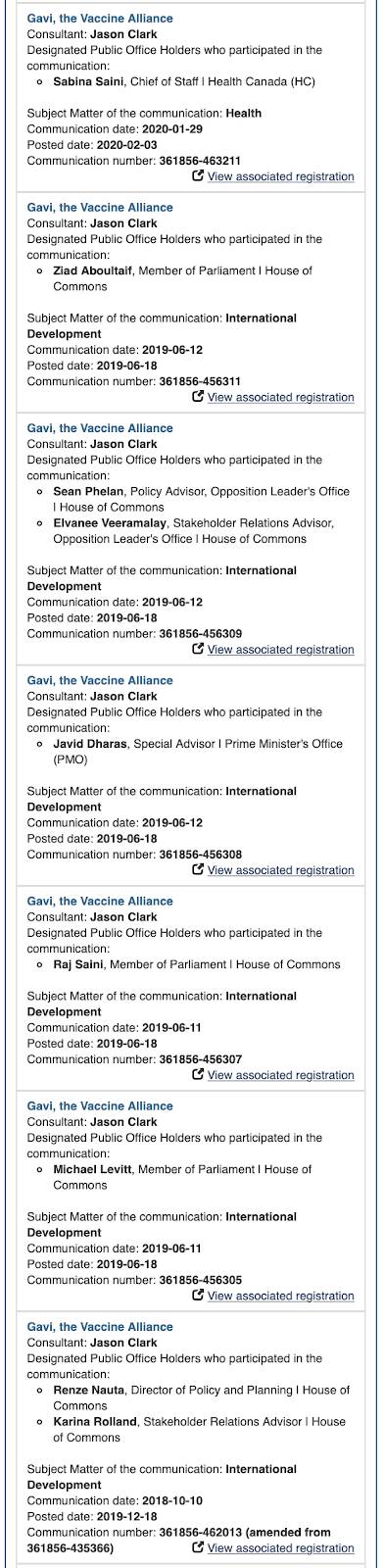Open Gavi heading above Raj Saini entry

point(100,901)
